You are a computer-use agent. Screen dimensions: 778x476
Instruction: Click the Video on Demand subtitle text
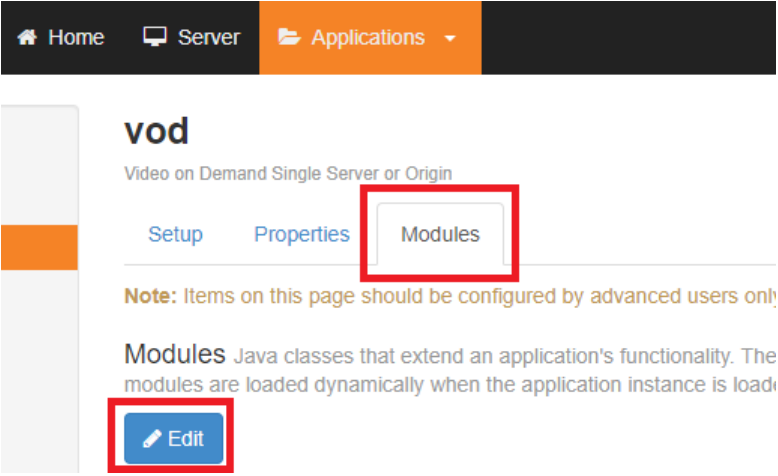[x=288, y=173]
